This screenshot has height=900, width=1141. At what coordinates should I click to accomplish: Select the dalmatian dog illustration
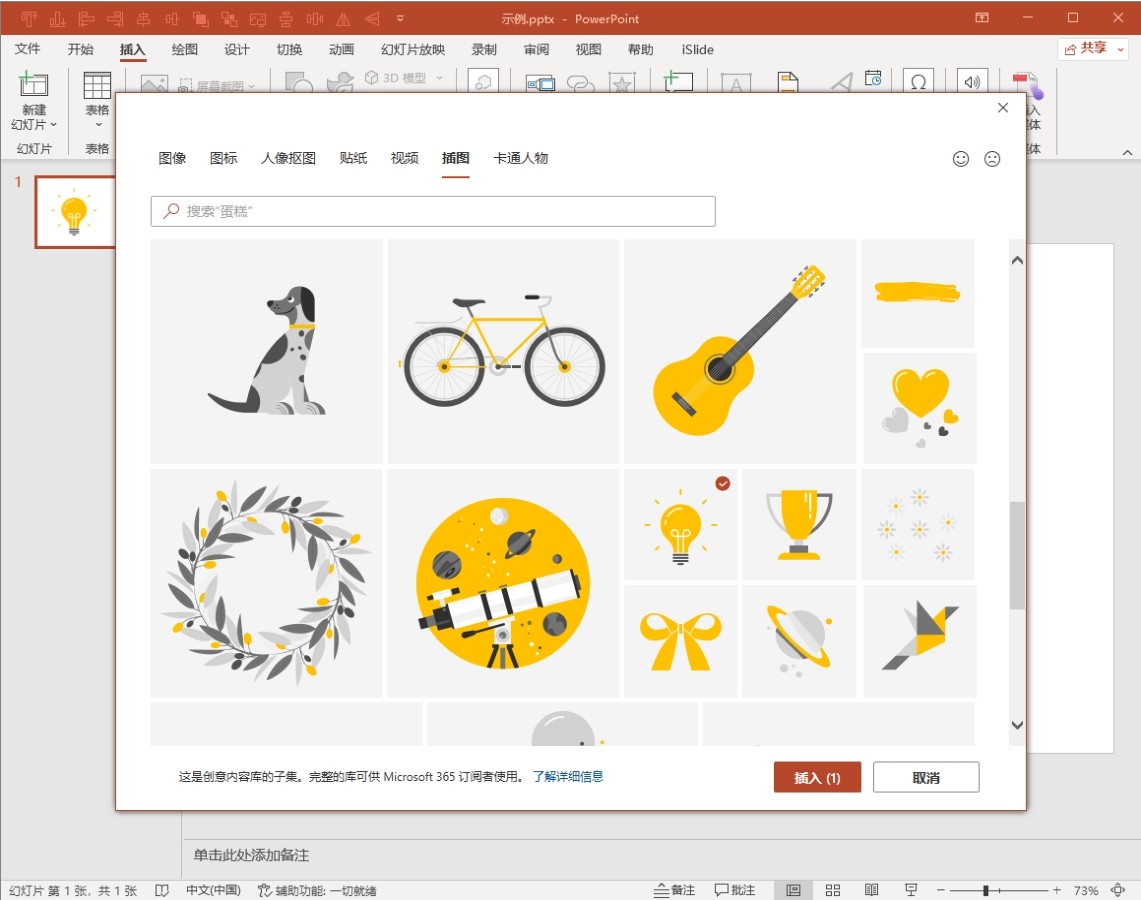(267, 351)
